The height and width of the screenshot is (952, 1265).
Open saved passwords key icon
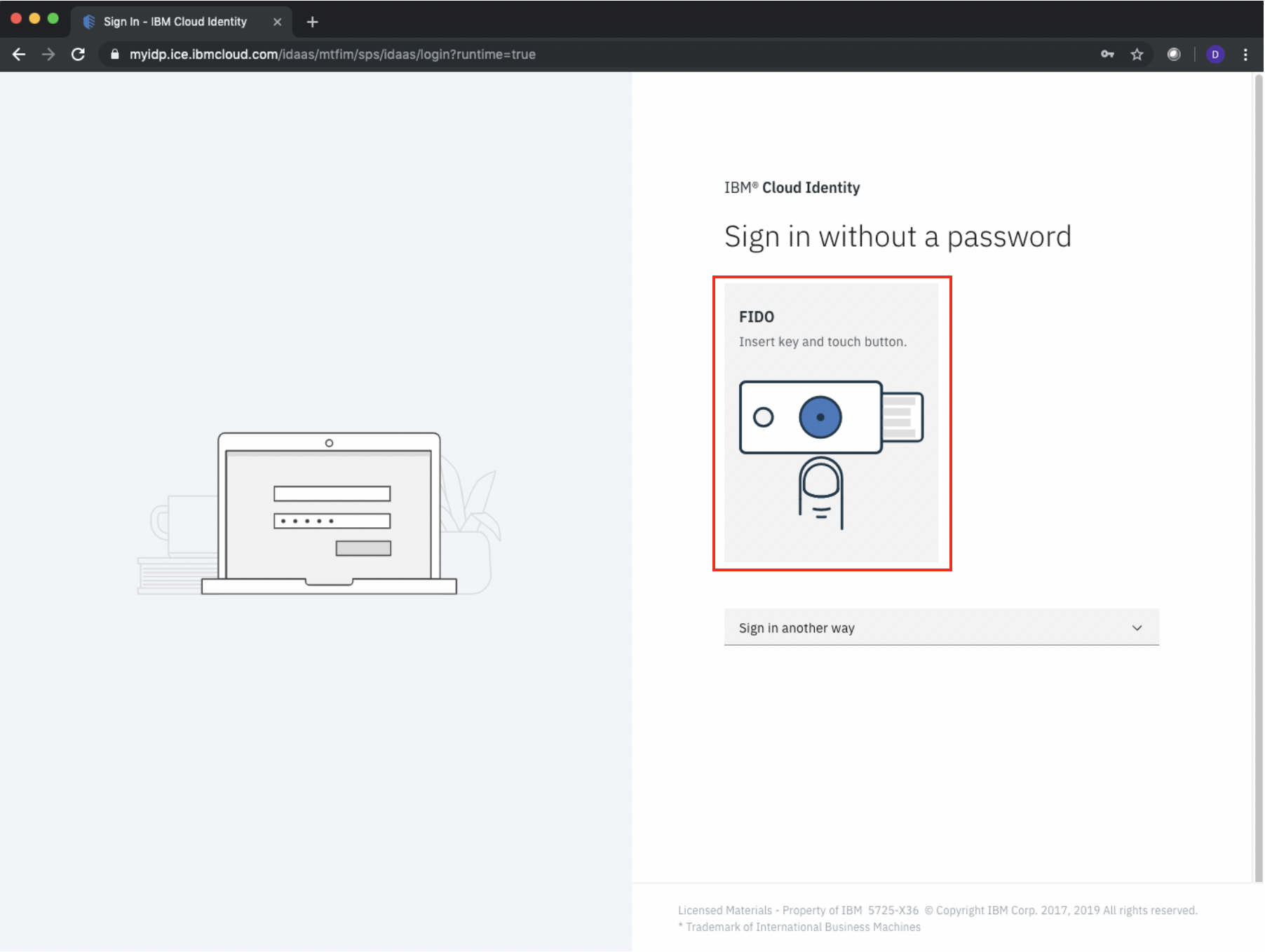[1107, 54]
